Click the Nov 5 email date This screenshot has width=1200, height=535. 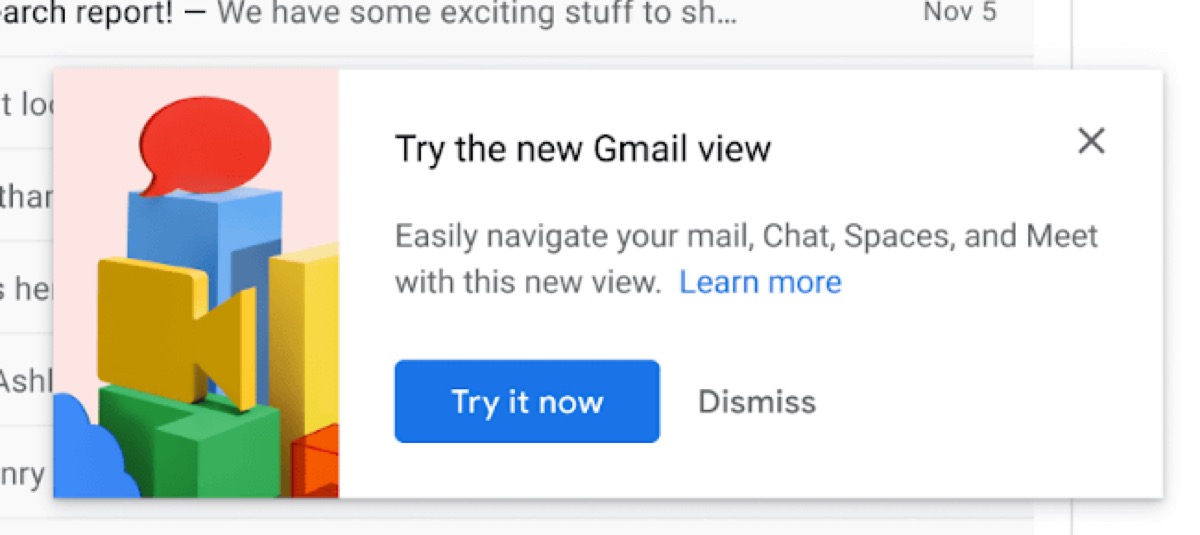point(959,13)
